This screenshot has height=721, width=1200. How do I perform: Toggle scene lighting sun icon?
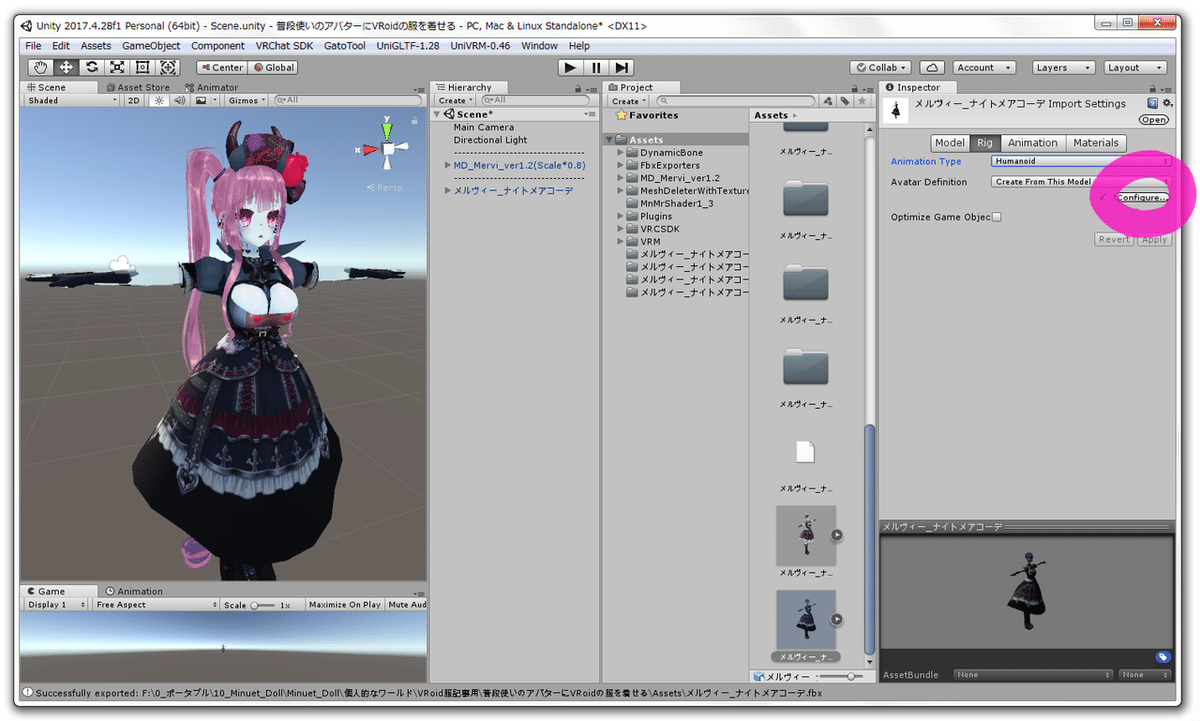pos(160,100)
